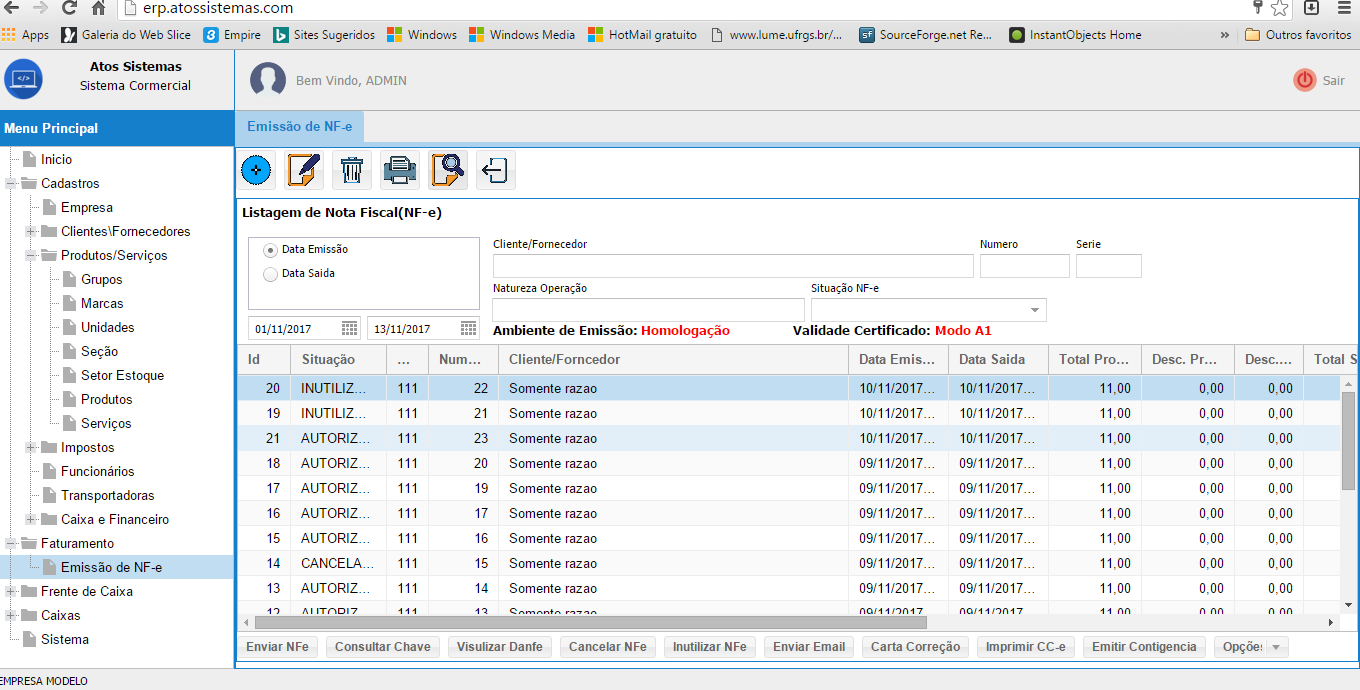The width and height of the screenshot is (1360, 690).
Task: Click the Cliente/Fornecedor input field
Action: (x=733, y=266)
